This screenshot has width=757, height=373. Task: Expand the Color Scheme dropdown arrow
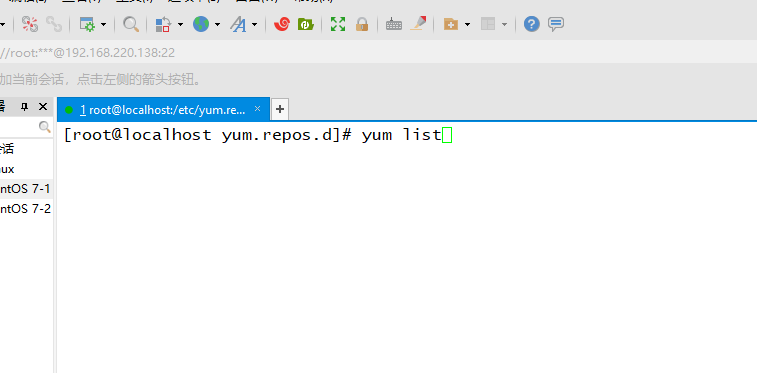tap(180, 24)
